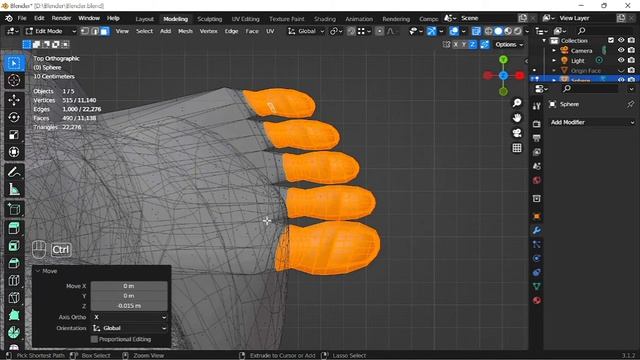Image resolution: width=640 pixels, height=360 pixels.
Task: Open the Options dropdown
Action: coord(509,44)
